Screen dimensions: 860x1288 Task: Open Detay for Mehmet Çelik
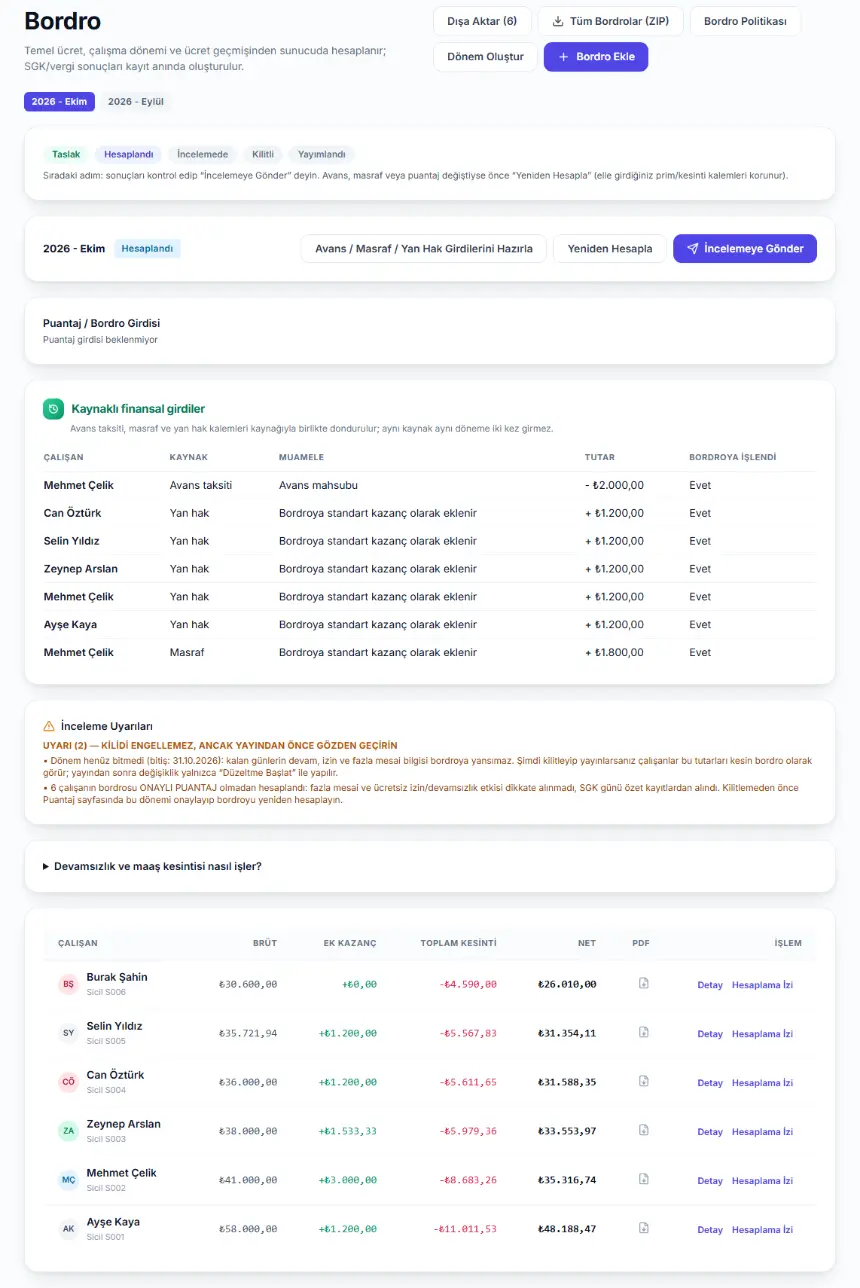click(710, 1181)
